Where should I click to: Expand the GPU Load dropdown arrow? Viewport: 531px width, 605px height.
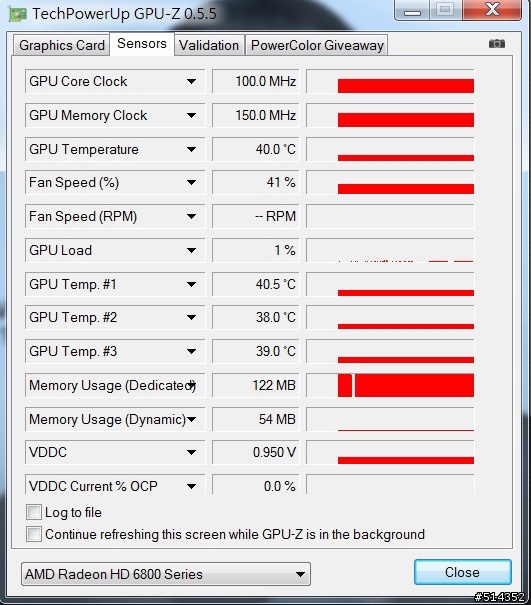[191, 250]
